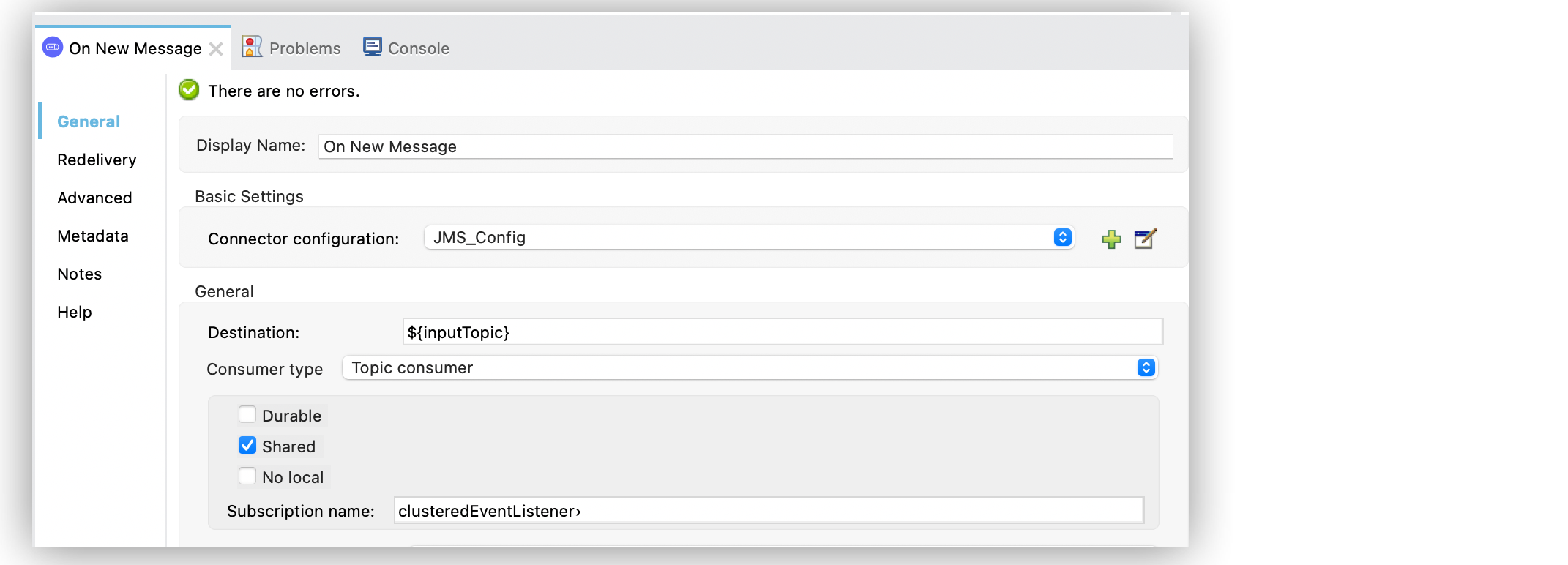Open the Connector configuration dropdown
Screen dimensions: 1568x565
[748, 238]
